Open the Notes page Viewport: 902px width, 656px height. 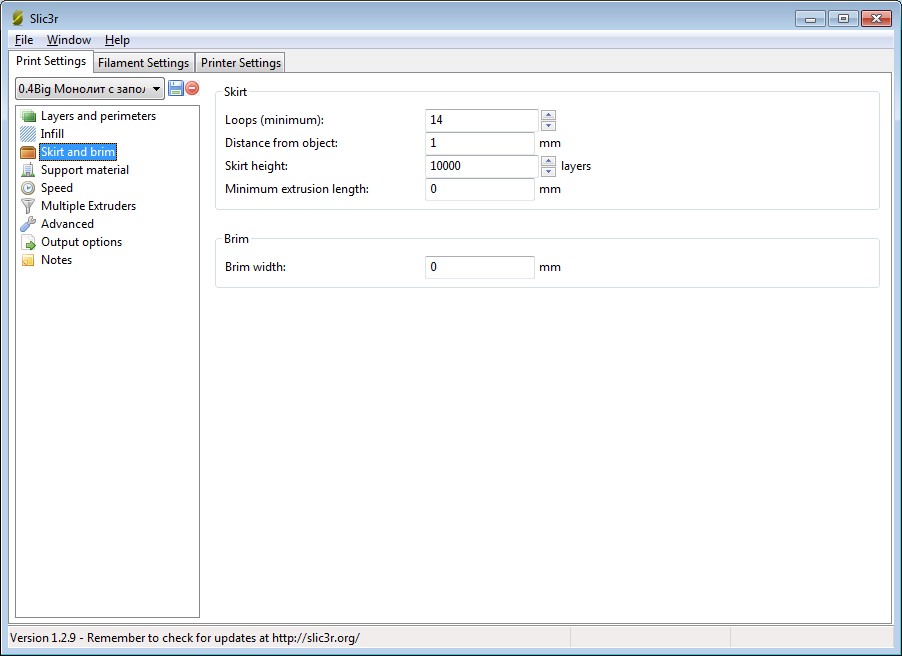point(56,260)
